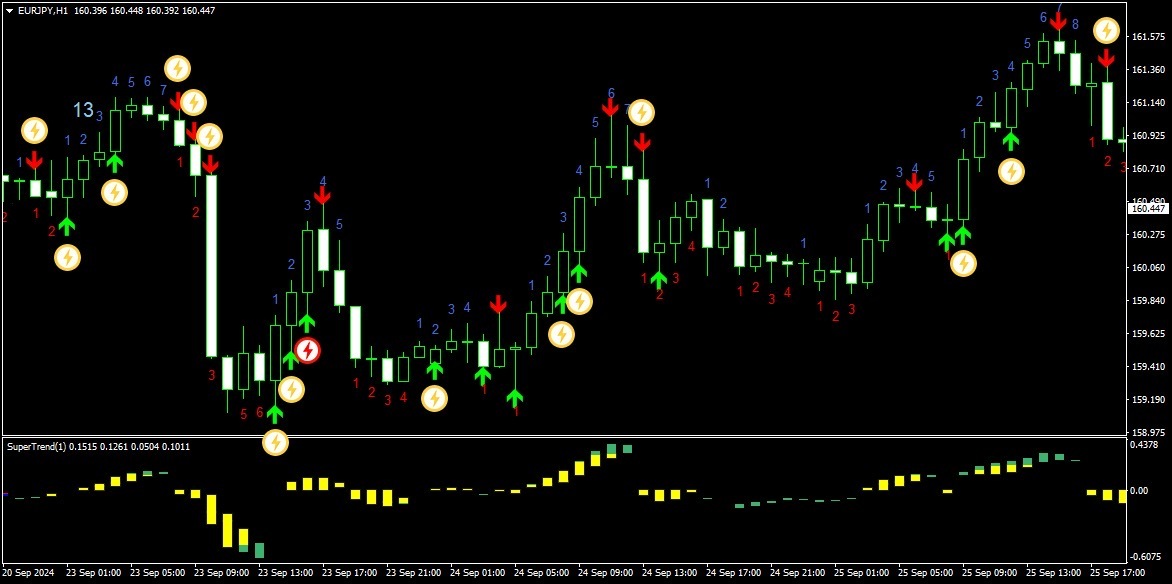Select the SuperTrend(1) indicator label
The height and width of the screenshot is (584, 1172).
click(x=35, y=447)
